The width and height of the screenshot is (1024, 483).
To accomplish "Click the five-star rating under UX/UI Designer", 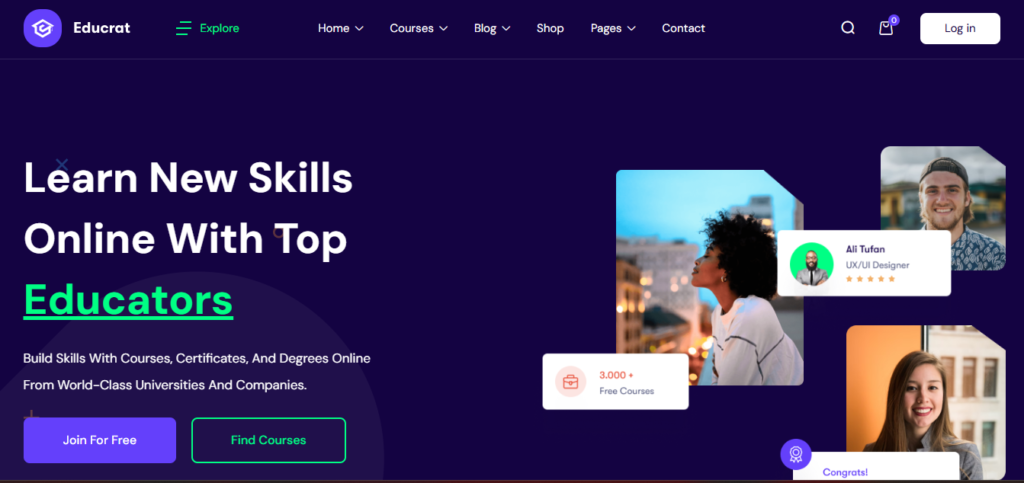I will point(870,279).
